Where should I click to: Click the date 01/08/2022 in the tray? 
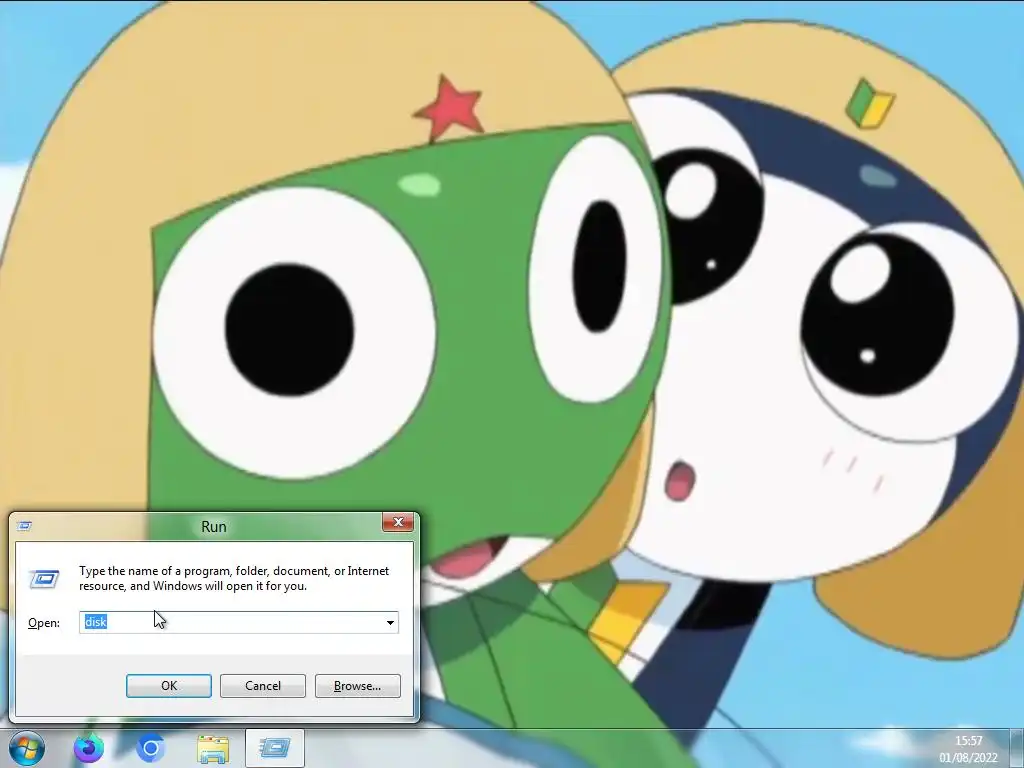968,758
